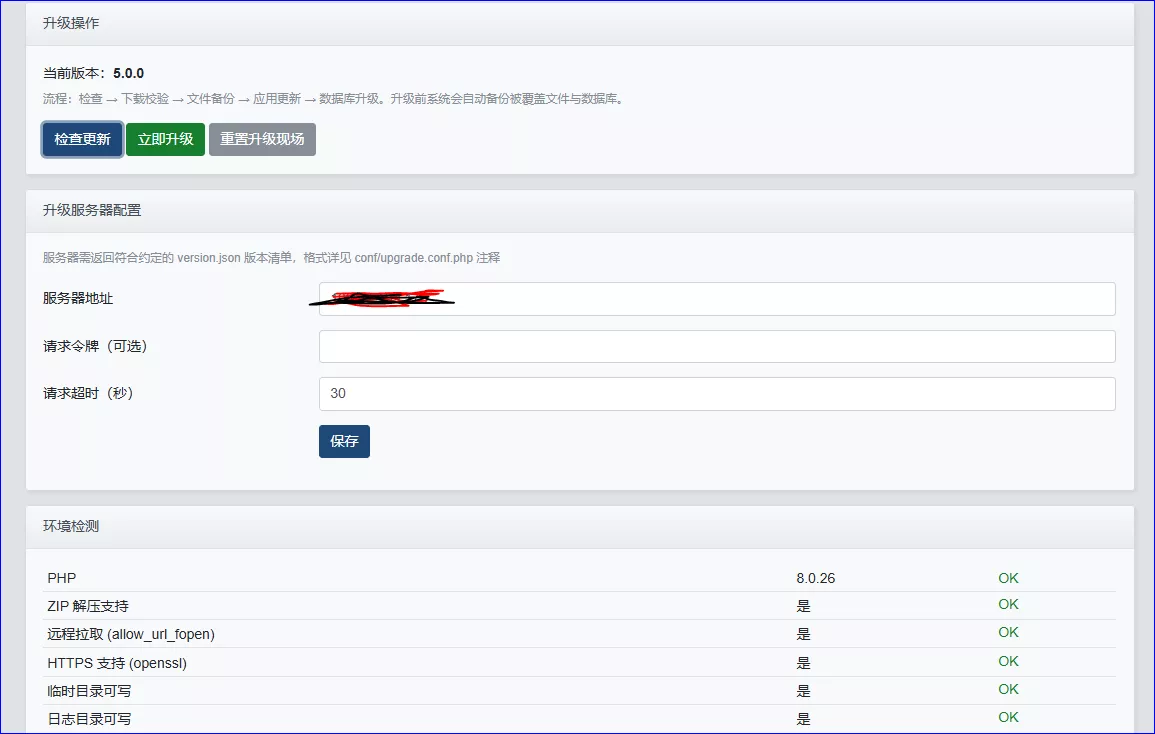Click the 检查更新 button
1155x734 pixels.
coord(82,139)
